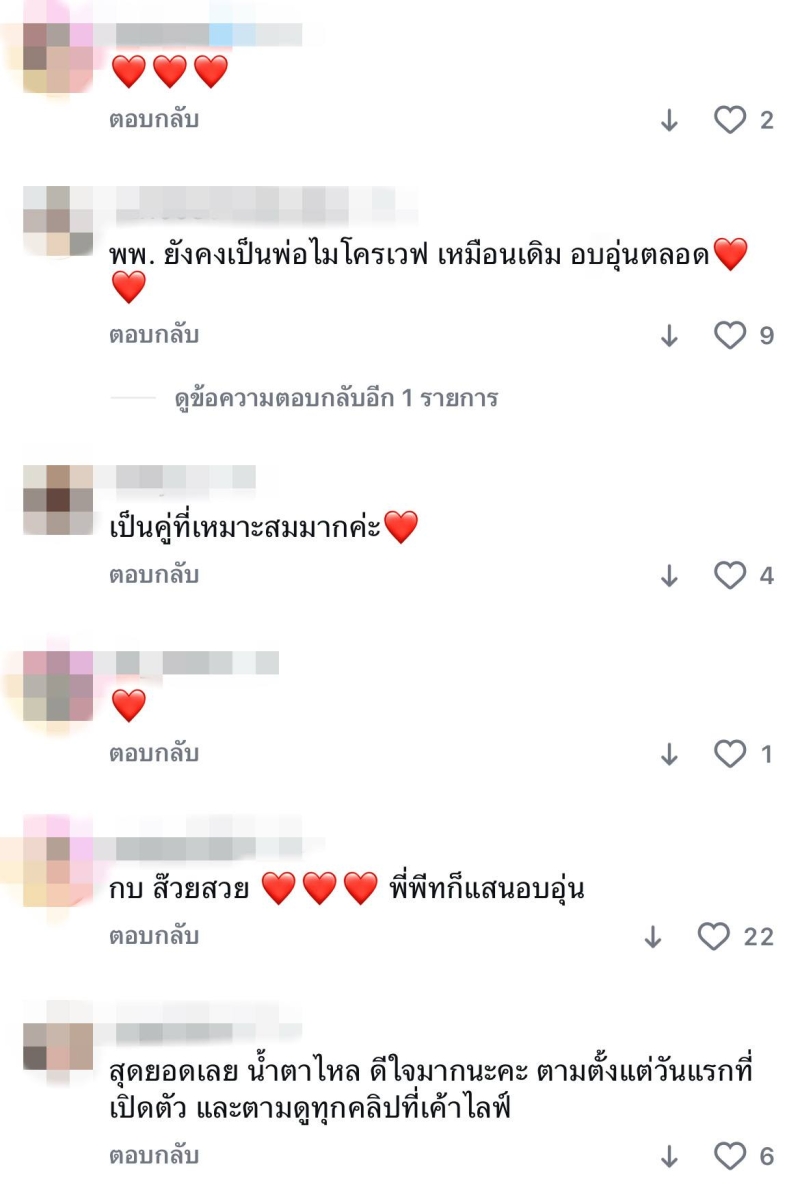
Task: Tap the heart icon showing 6 likes
Action: click(x=730, y=1155)
